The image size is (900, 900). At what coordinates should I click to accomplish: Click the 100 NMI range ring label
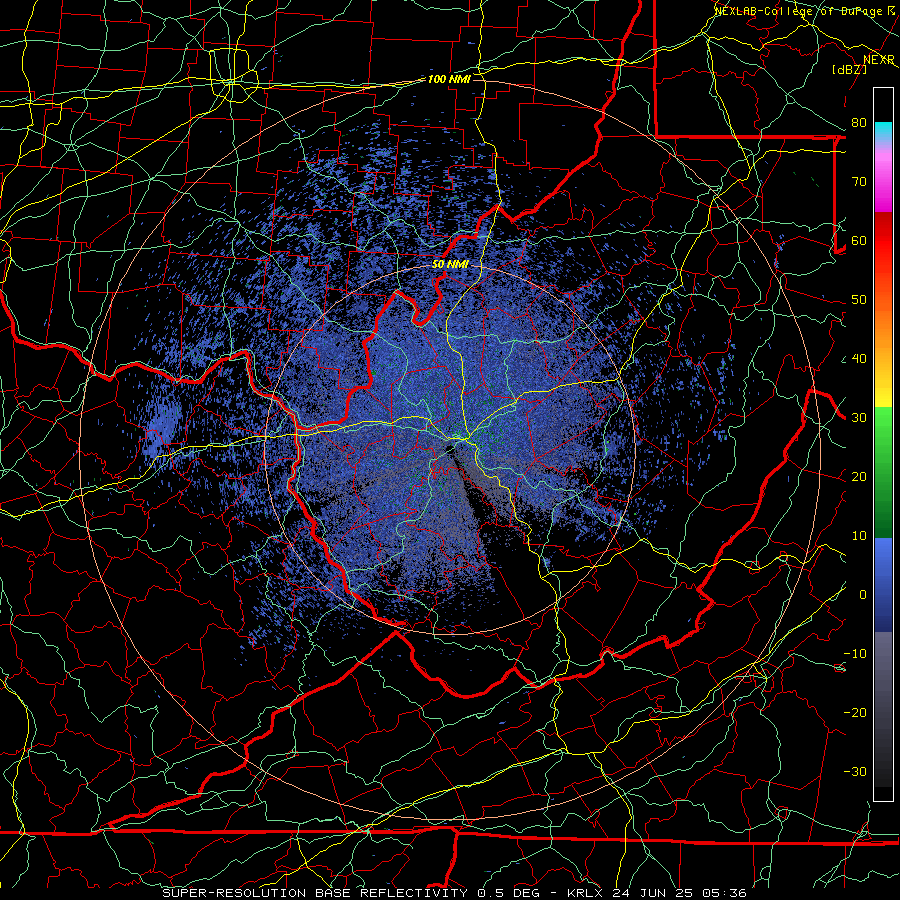(449, 79)
